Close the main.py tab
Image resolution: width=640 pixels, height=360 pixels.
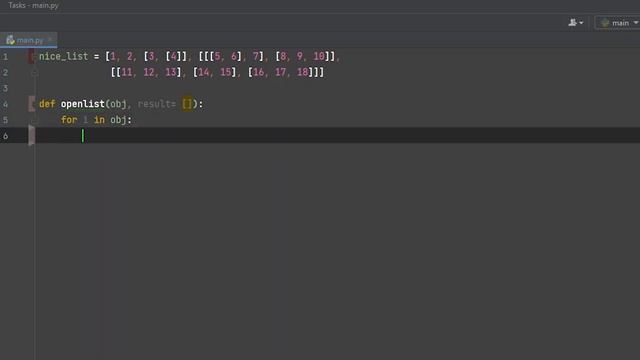[50, 40]
